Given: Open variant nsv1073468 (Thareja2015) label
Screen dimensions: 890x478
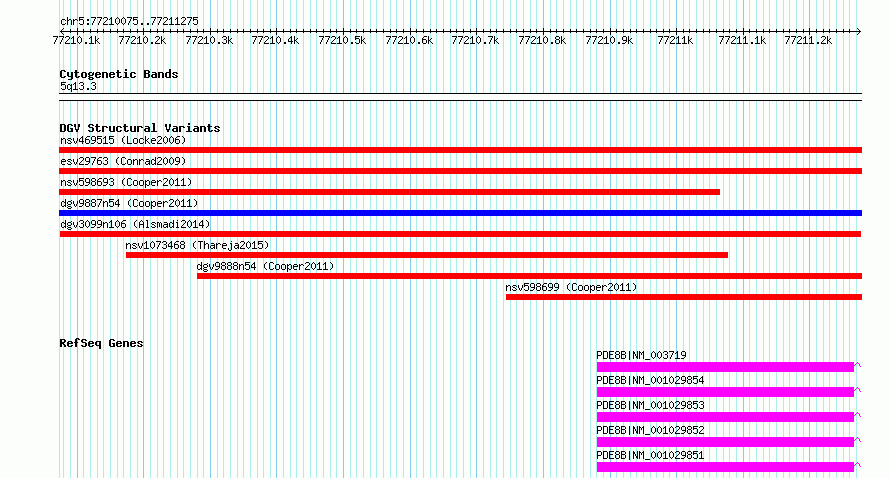Looking at the screenshot, I should pyautogui.click(x=198, y=245).
